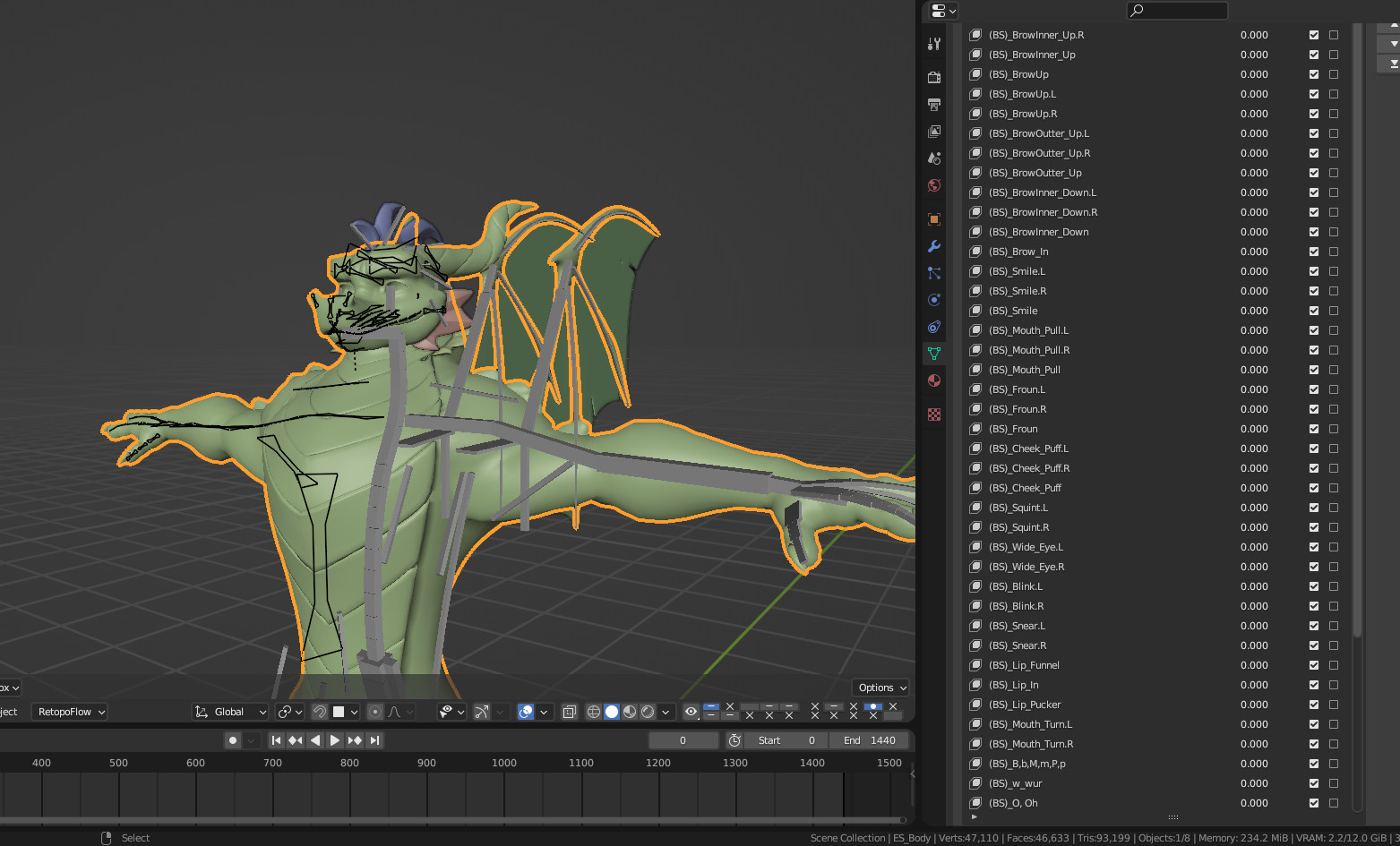Click value slider of (BS)_Lip_Pucker
Viewport: 1400px width, 846px height.
pyautogui.click(x=1254, y=705)
